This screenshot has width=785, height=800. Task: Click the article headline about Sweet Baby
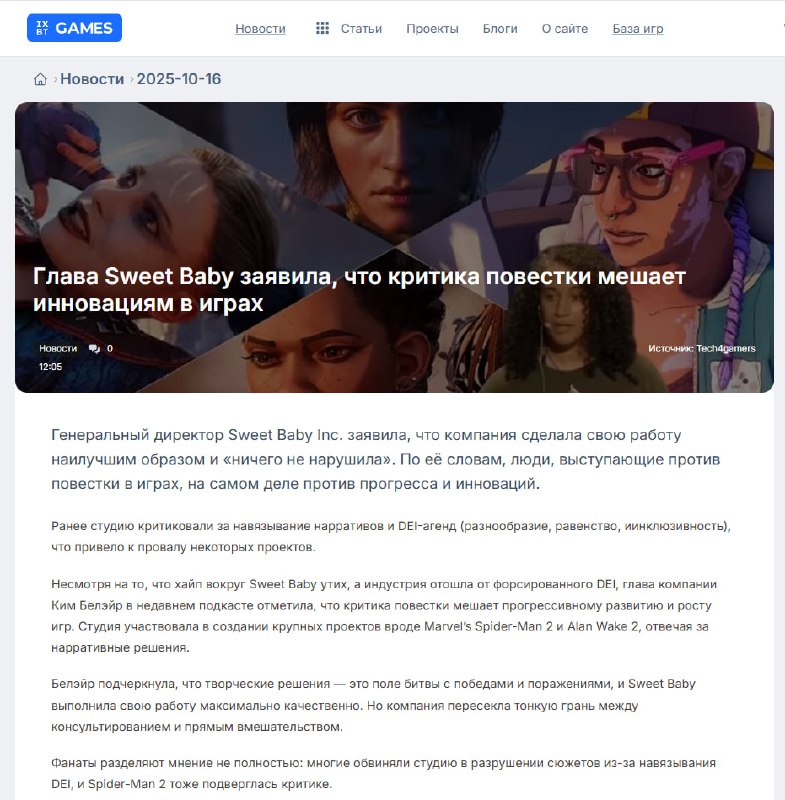(x=359, y=290)
